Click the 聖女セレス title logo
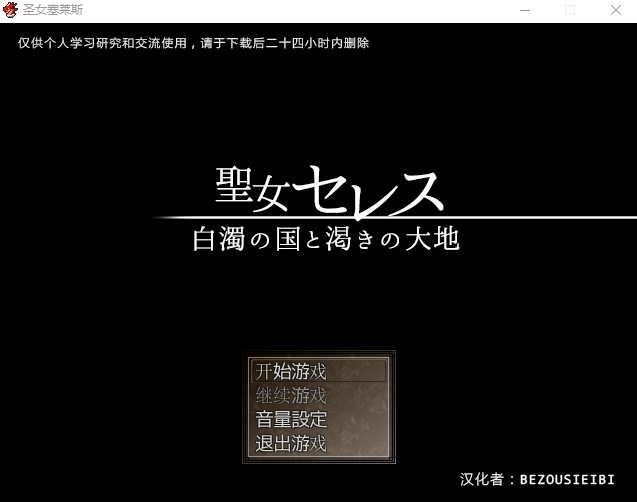The height and width of the screenshot is (502, 637). [x=329, y=191]
